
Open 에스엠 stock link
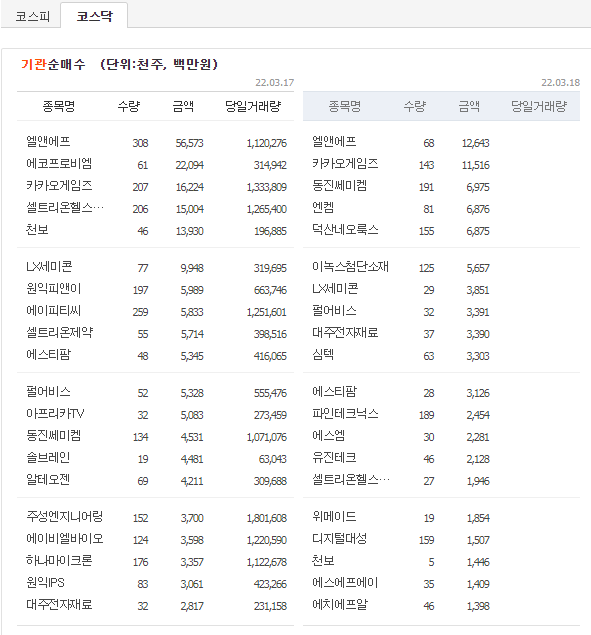pyautogui.click(x=329, y=435)
